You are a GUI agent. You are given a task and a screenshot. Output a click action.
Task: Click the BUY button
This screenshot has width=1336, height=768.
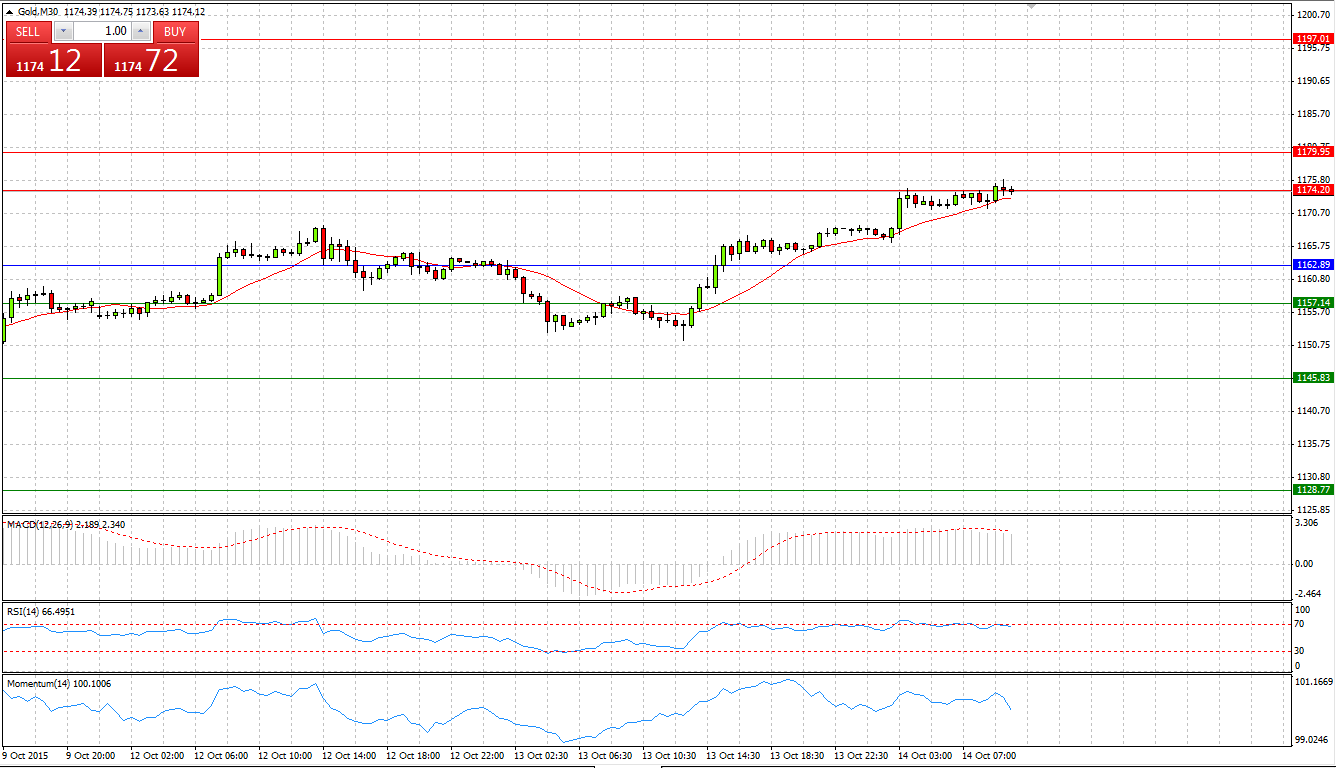[x=175, y=31]
